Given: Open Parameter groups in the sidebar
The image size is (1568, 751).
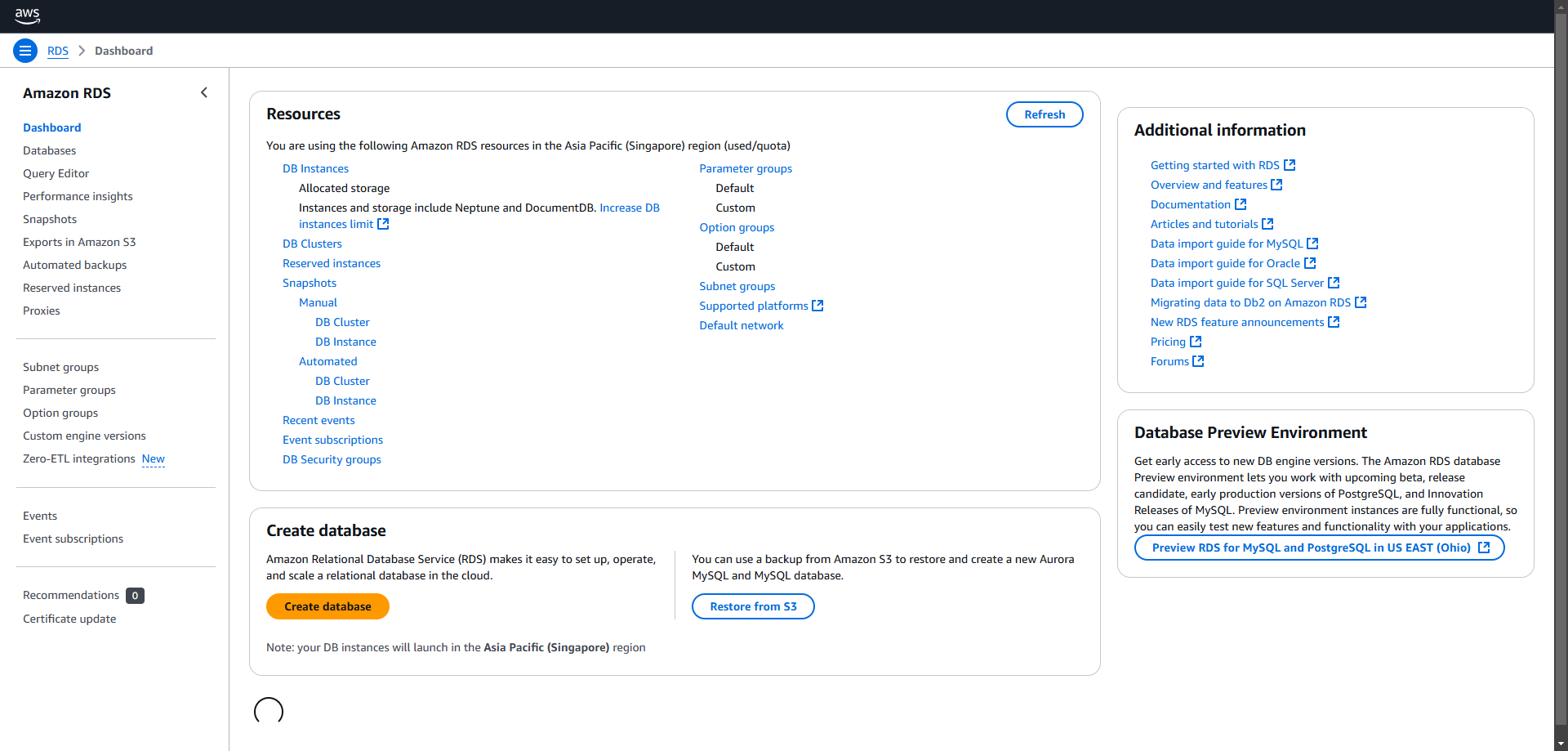Looking at the screenshot, I should pyautogui.click(x=69, y=390).
